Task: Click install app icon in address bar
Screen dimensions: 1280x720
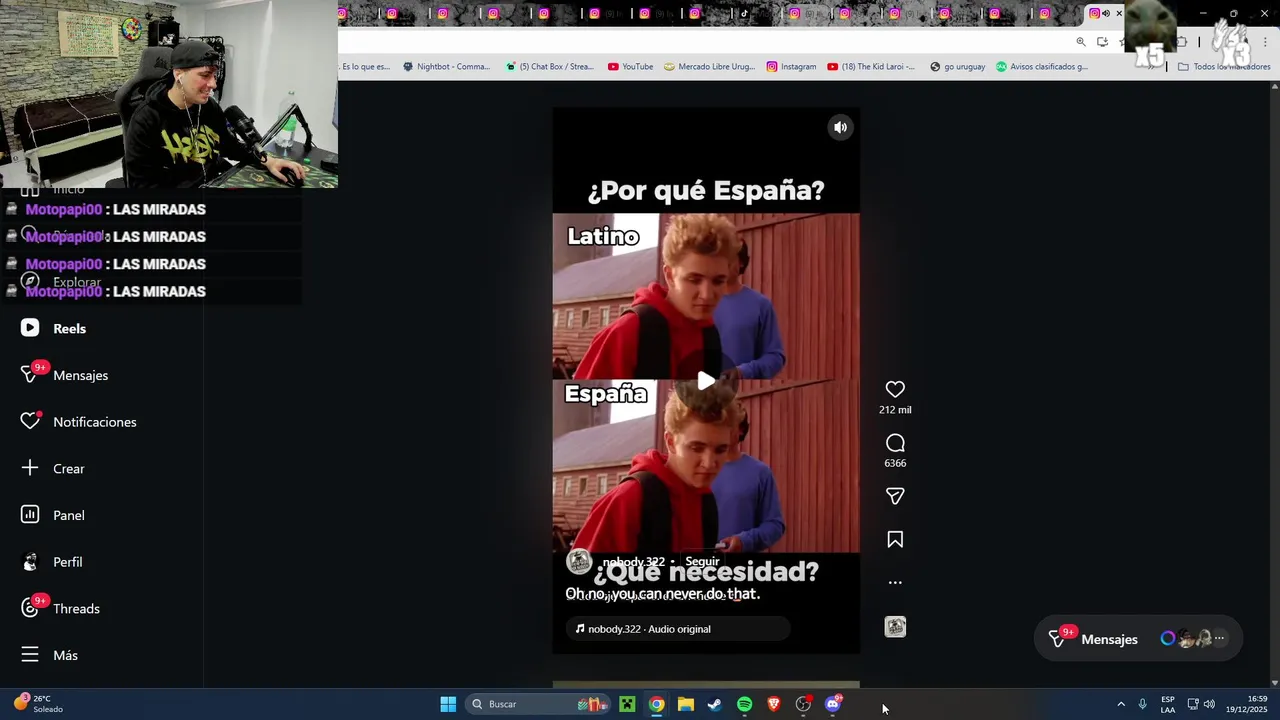Action: [x=1102, y=42]
